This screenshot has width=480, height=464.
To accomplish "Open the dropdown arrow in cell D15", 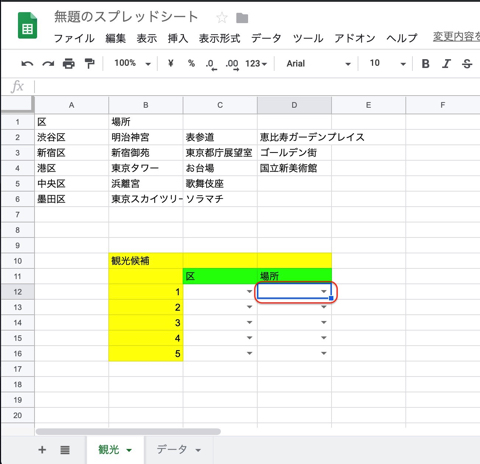I will pos(324,338).
